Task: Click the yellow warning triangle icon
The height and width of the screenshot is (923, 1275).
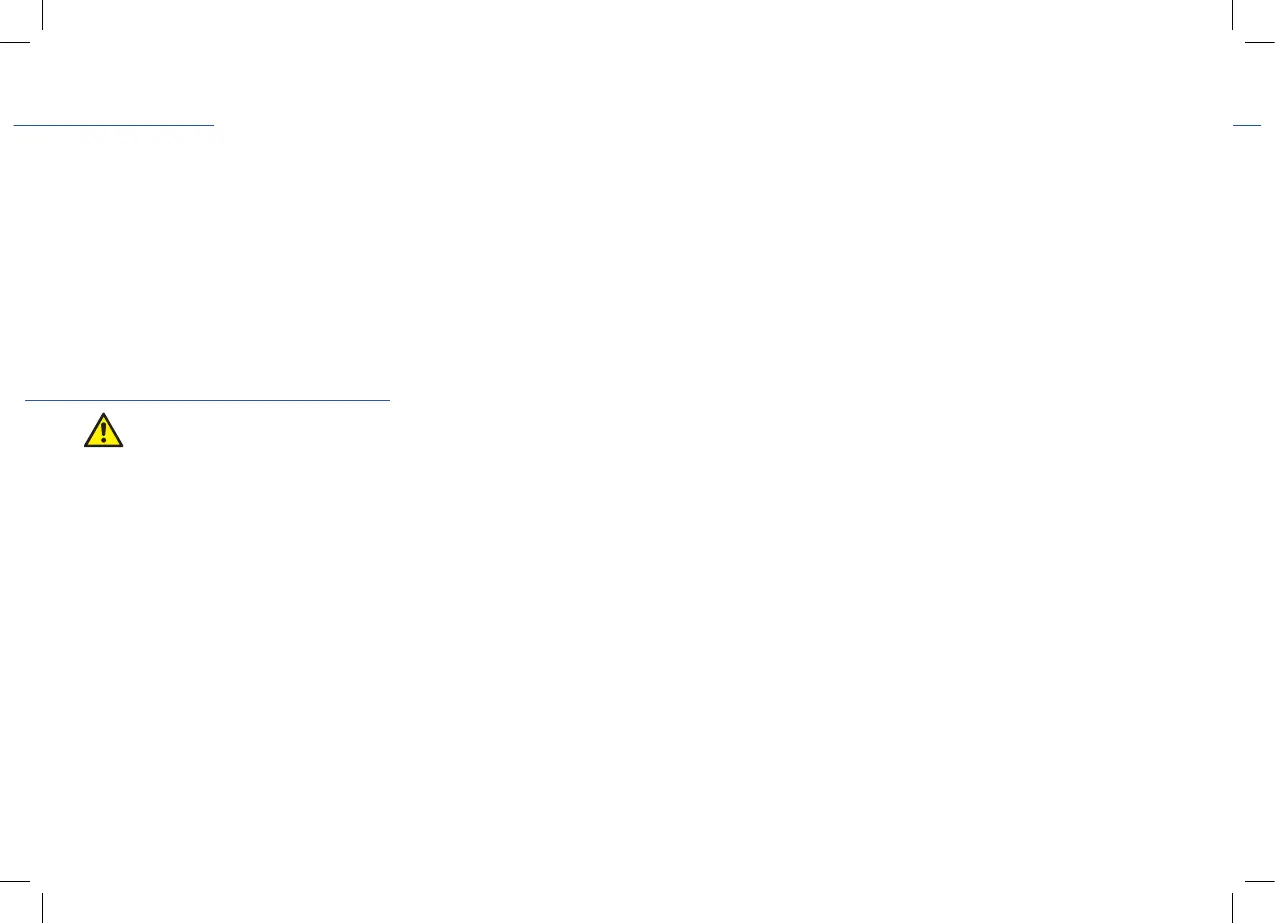Action: tap(103, 429)
